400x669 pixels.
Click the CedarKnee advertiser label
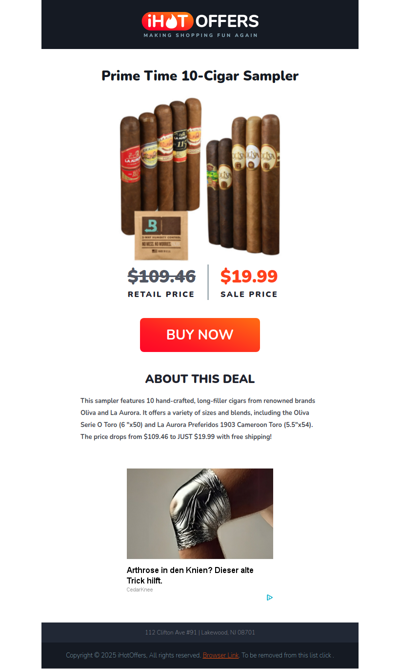[139, 590]
